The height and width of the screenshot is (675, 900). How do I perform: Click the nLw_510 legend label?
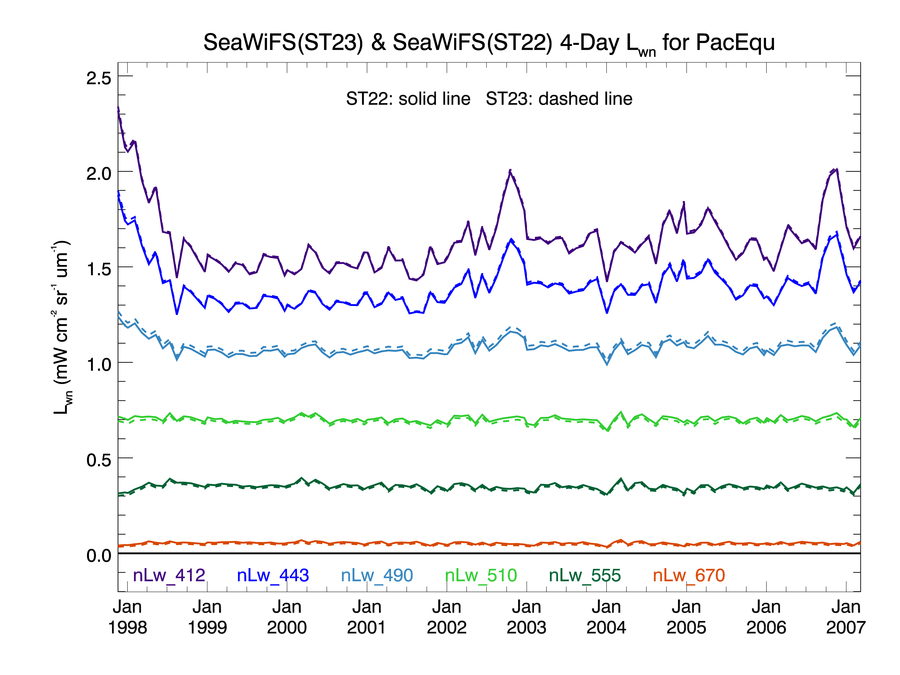pyautogui.click(x=481, y=575)
